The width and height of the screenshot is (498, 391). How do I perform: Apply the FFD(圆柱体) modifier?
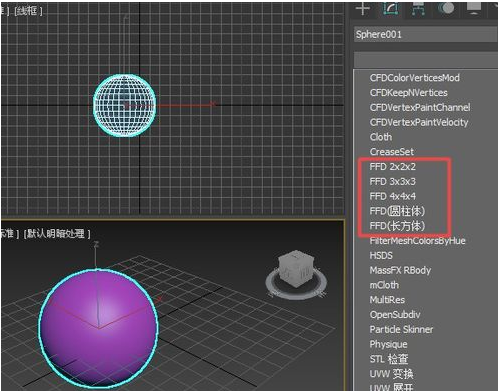tap(397, 211)
